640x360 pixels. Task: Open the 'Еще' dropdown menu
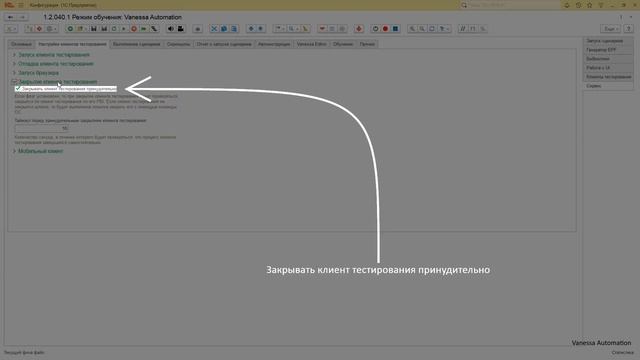coord(610,29)
